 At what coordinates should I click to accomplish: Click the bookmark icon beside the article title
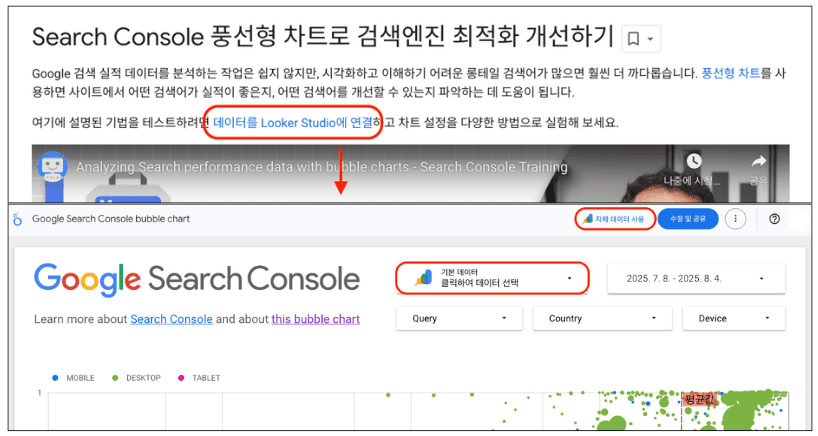click(x=633, y=39)
